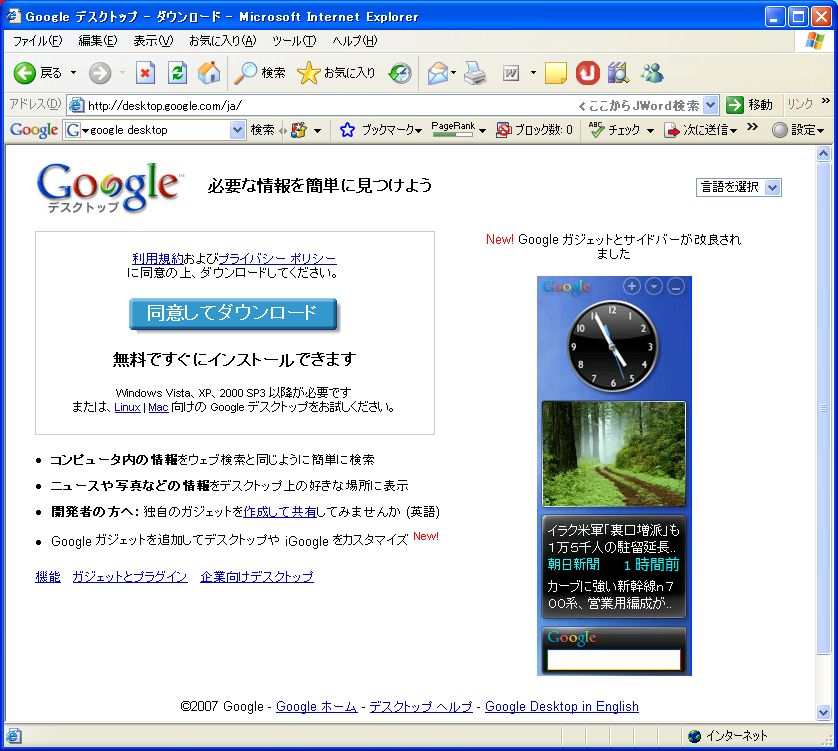The height and width of the screenshot is (751, 838).
Task: Click the Print icon in toolbar
Action: click(475, 73)
